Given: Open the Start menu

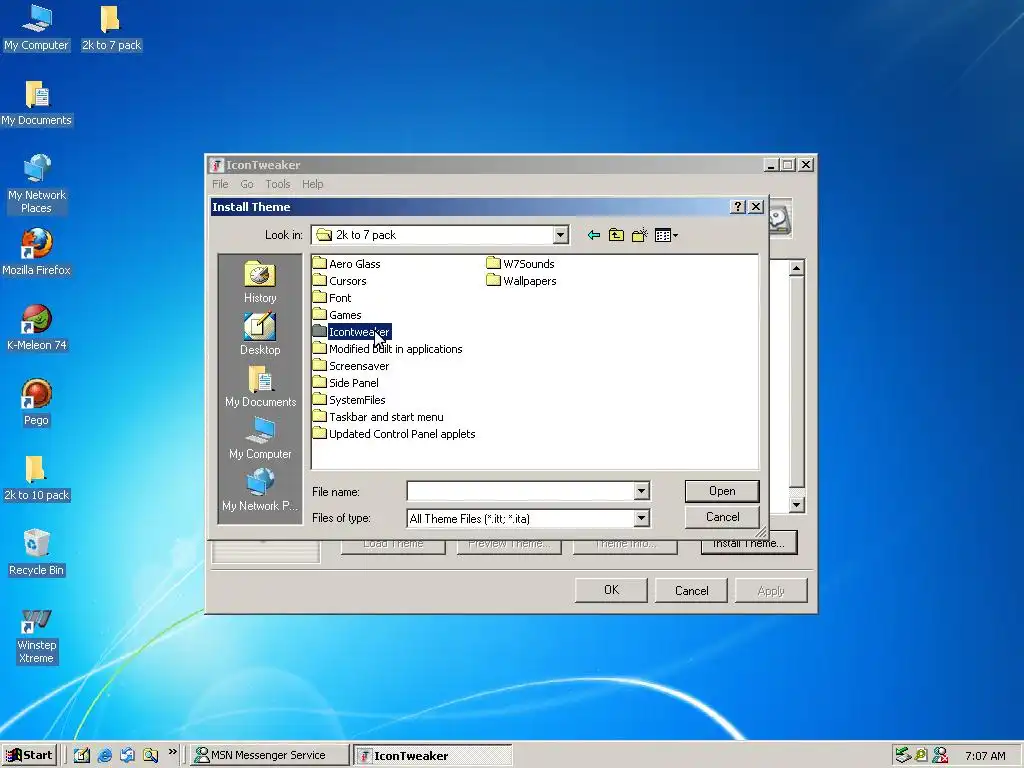Looking at the screenshot, I should tap(30, 755).
